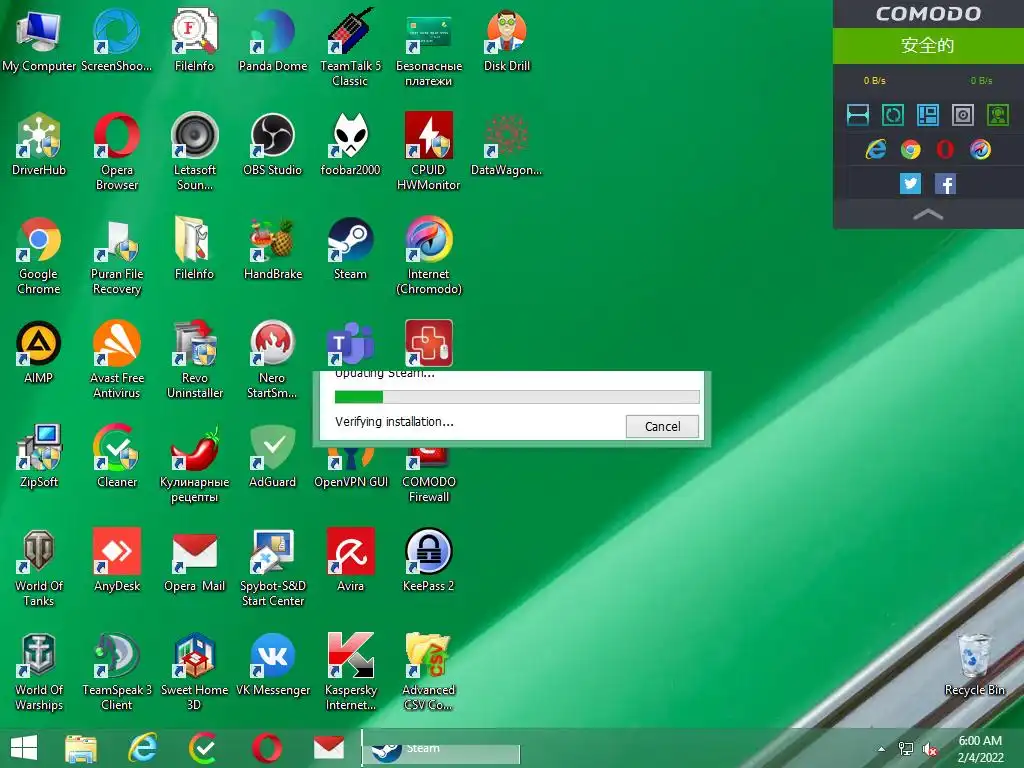Open the COMODO Firewall desktop shortcut
The width and height of the screenshot is (1024, 768).
pos(428,473)
